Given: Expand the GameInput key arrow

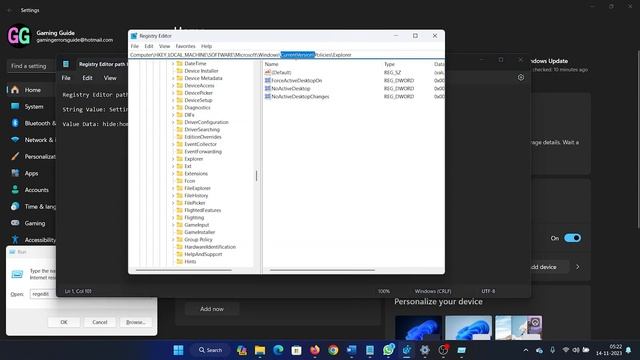Looking at the screenshot, I should click(173, 225).
